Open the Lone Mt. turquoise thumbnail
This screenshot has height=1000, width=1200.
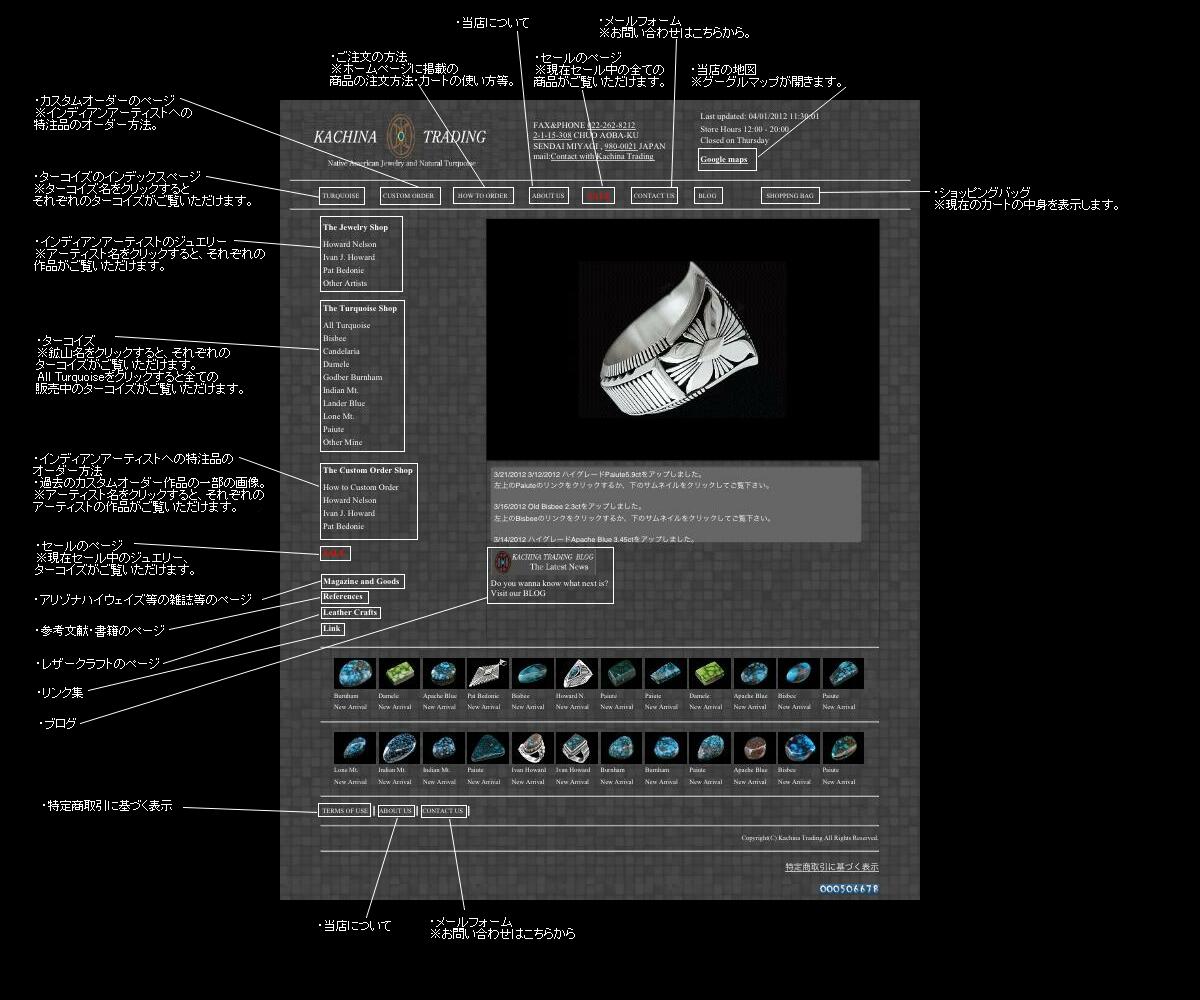pyautogui.click(x=355, y=748)
